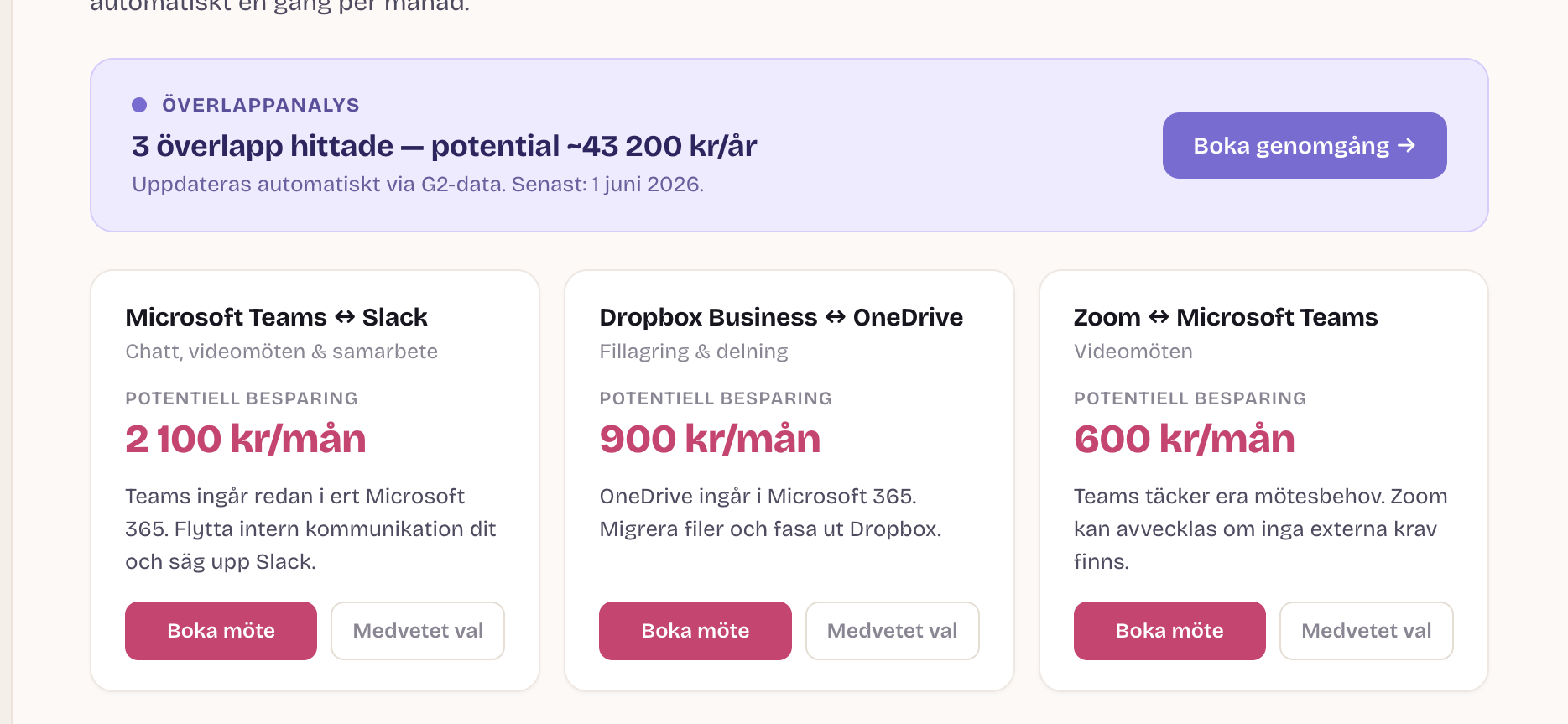Click 'Chatt, videomöten & samarbete' subtitle
Viewport: 1568px width, 724px height.
point(282,352)
